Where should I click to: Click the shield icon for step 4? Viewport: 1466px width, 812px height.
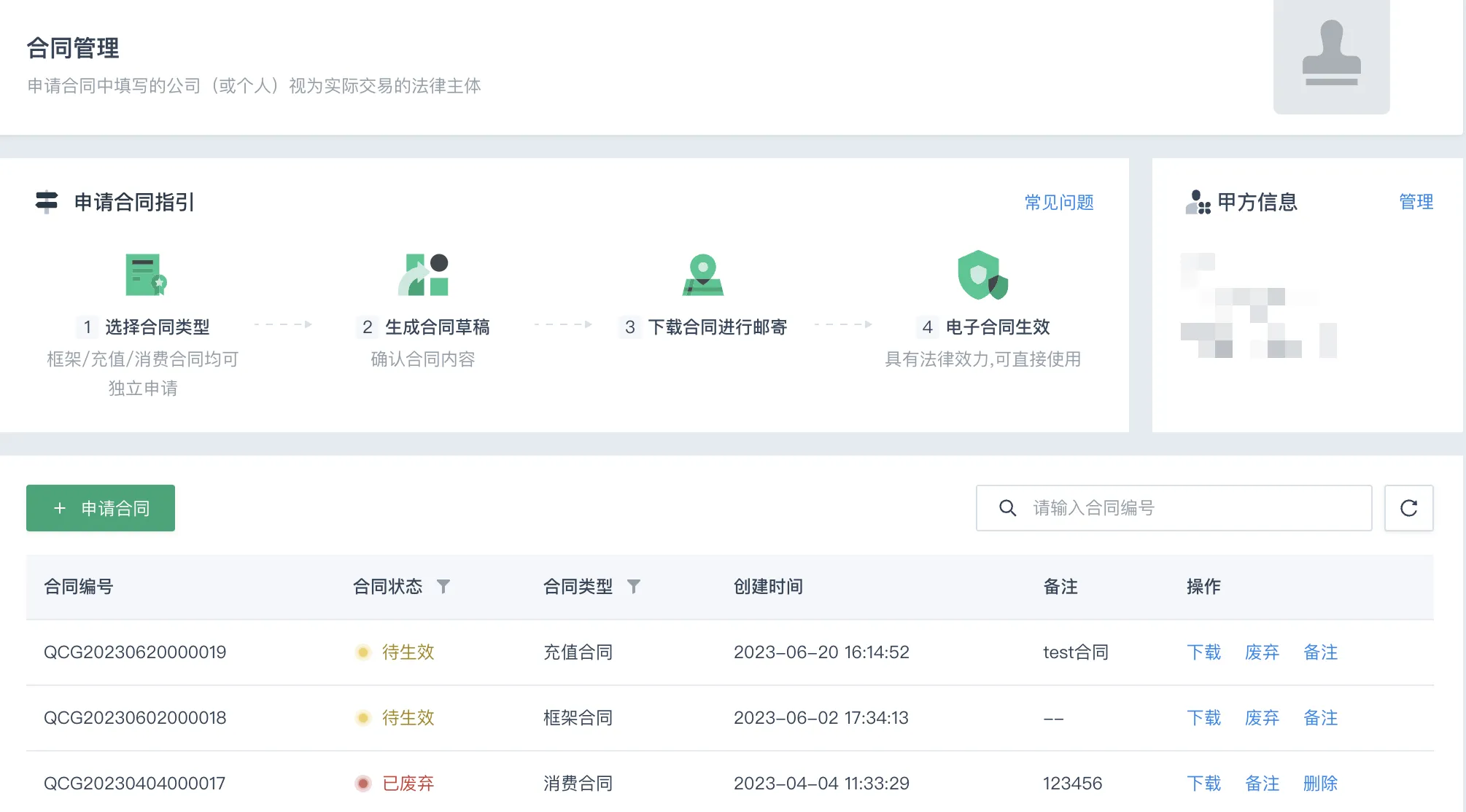pos(982,275)
